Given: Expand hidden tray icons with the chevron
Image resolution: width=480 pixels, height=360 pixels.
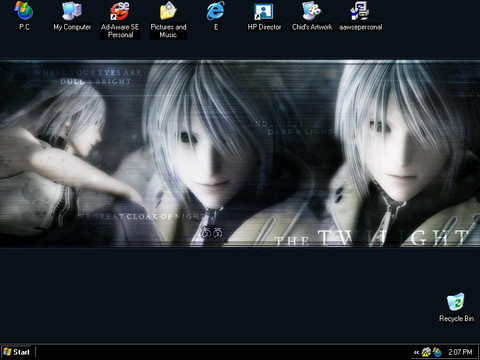Looking at the screenshot, I should tap(416, 352).
